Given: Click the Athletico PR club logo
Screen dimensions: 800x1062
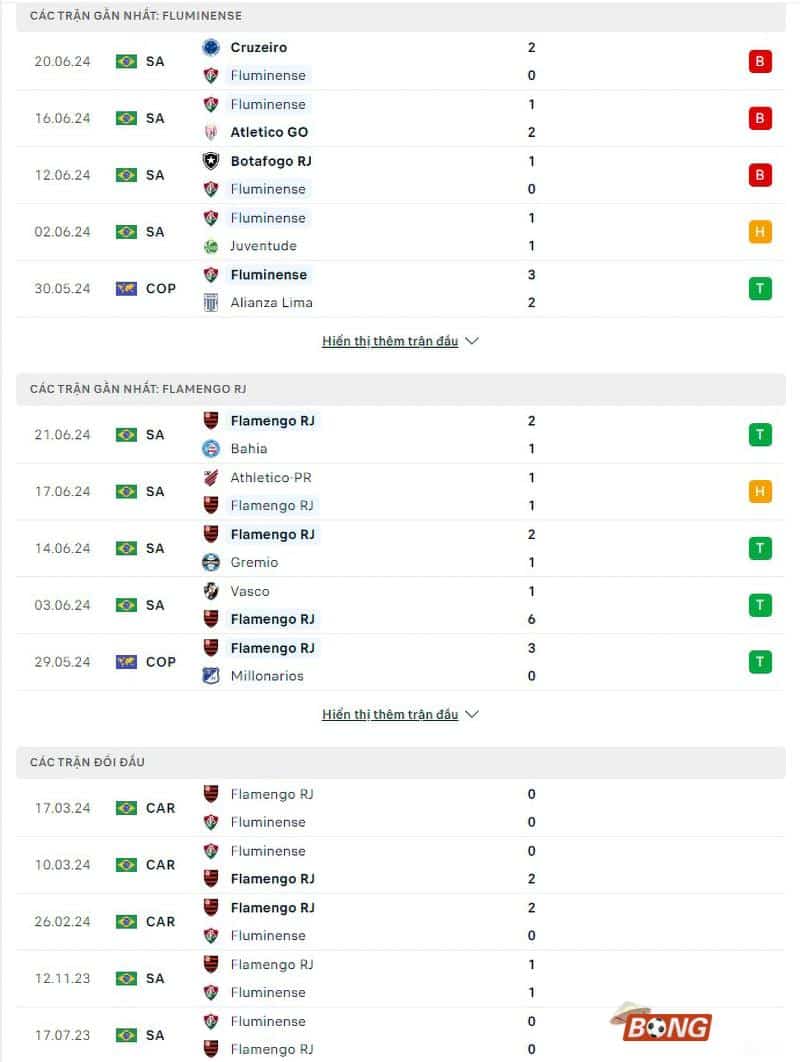Looking at the screenshot, I should [211, 477].
